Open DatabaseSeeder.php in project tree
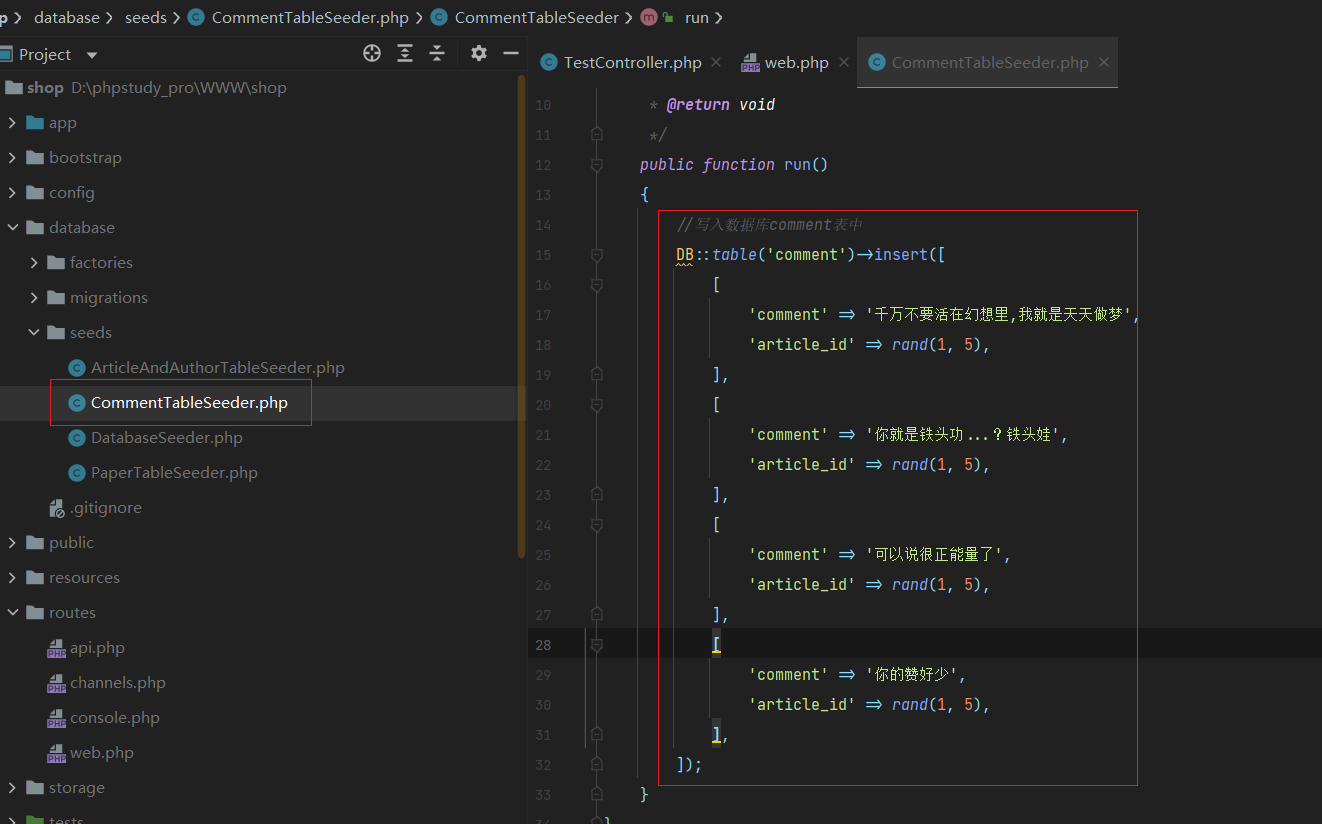Image resolution: width=1322 pixels, height=824 pixels. pos(167,438)
